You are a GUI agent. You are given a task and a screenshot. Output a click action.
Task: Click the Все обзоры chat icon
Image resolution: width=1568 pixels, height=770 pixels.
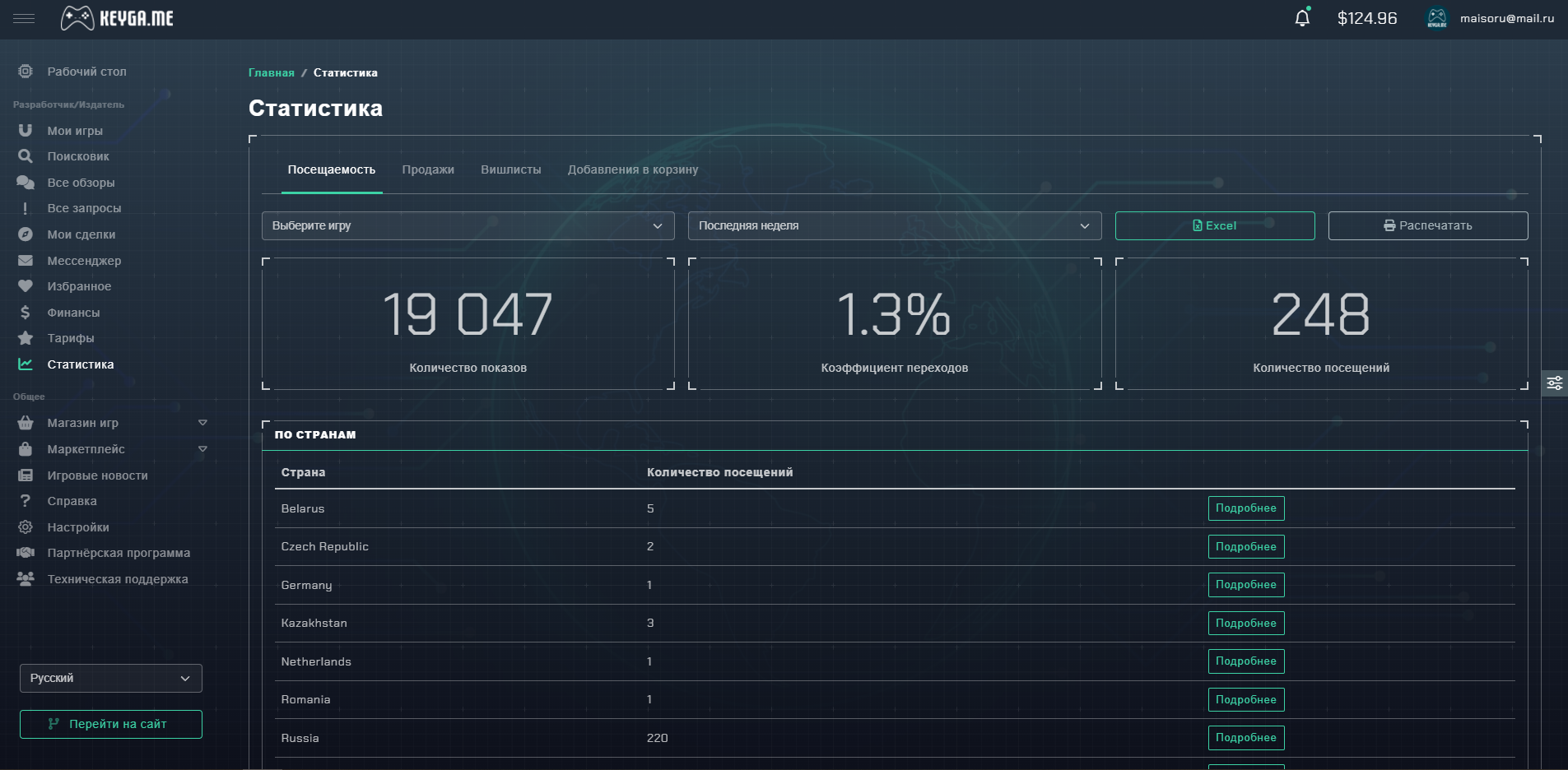tap(26, 183)
